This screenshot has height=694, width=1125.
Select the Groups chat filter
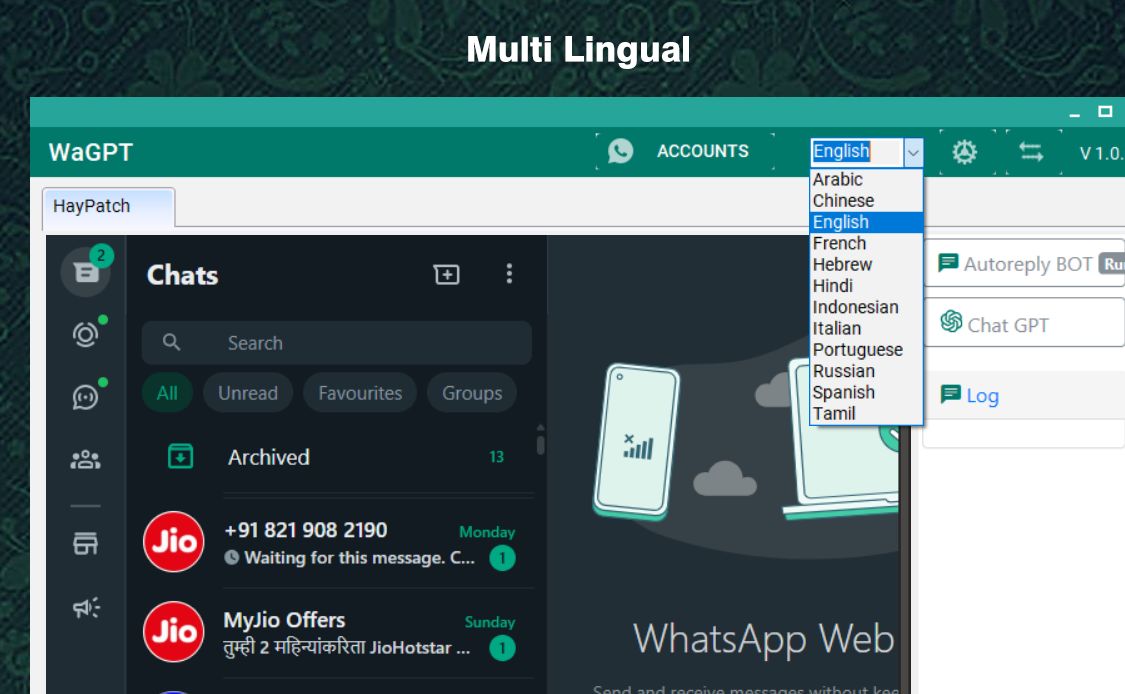(x=472, y=393)
